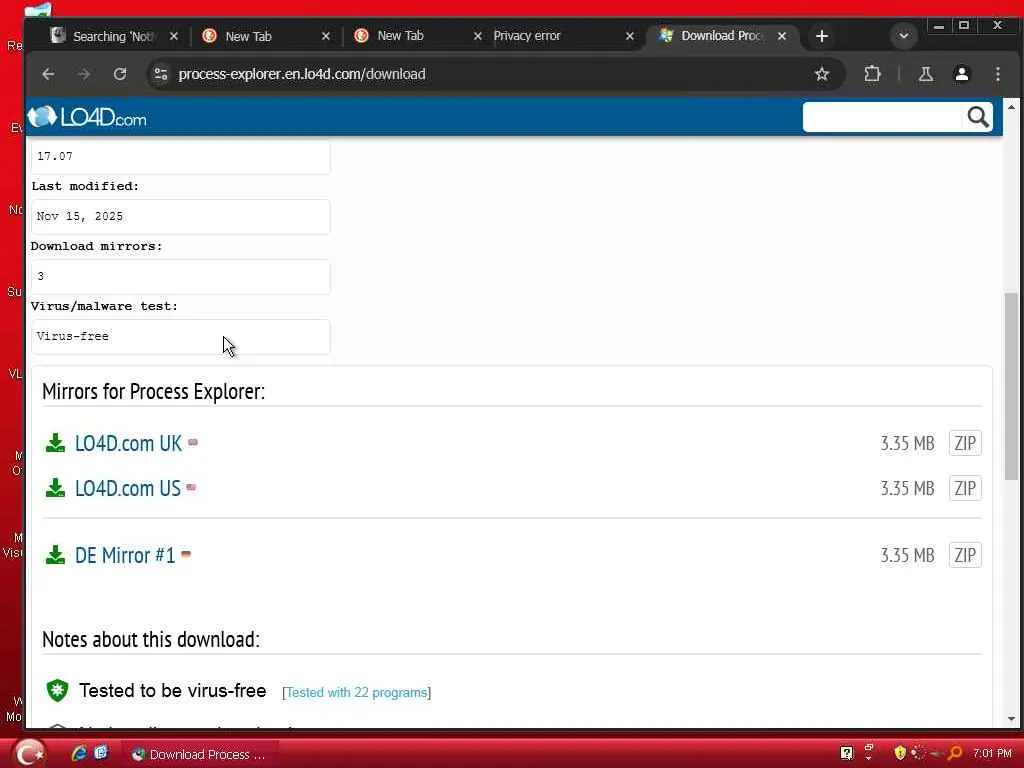Image resolution: width=1024 pixels, height=768 pixels.
Task: Click the scrollbar up arrow
Action: pos(1011,106)
